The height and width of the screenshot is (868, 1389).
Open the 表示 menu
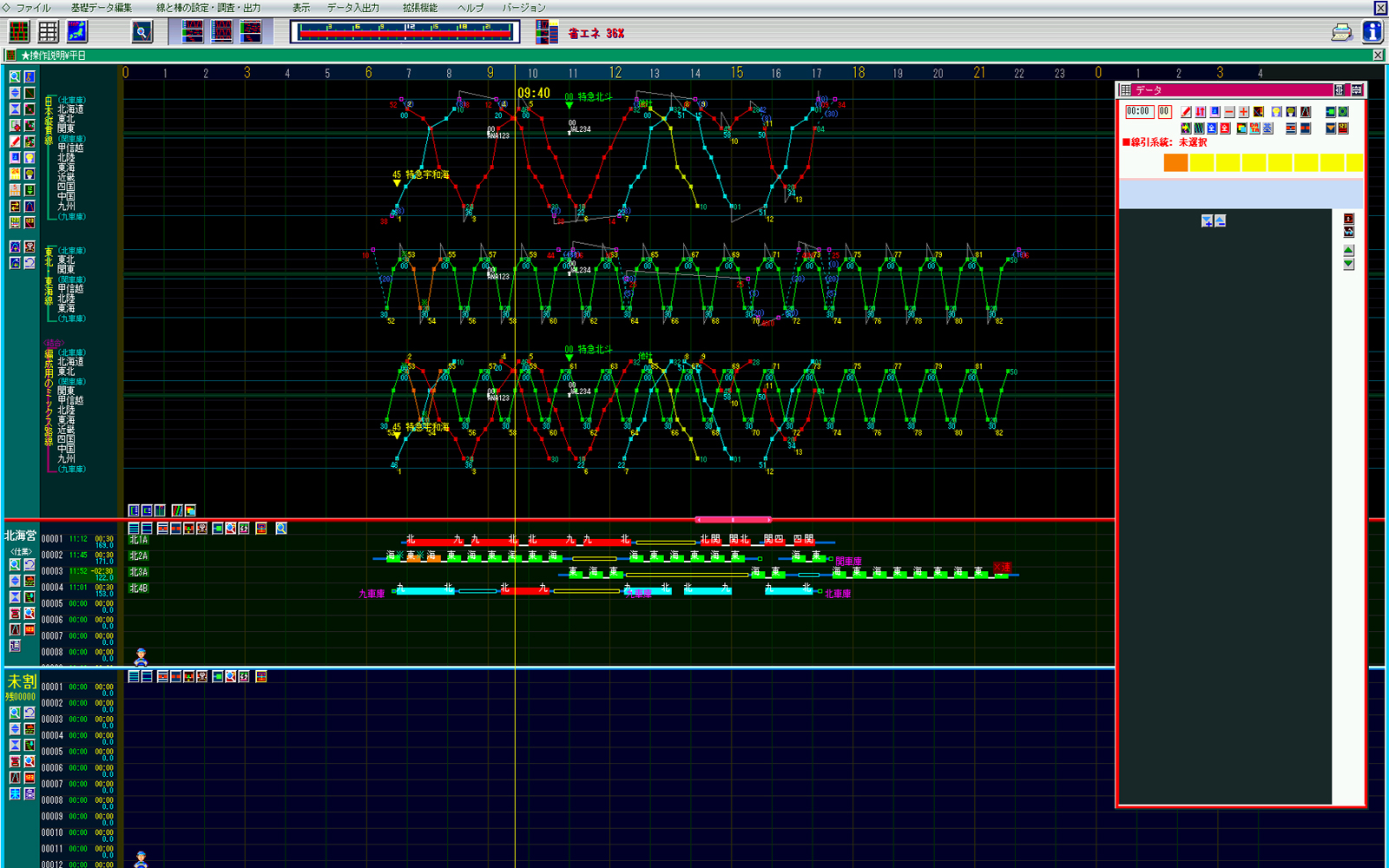click(301, 8)
